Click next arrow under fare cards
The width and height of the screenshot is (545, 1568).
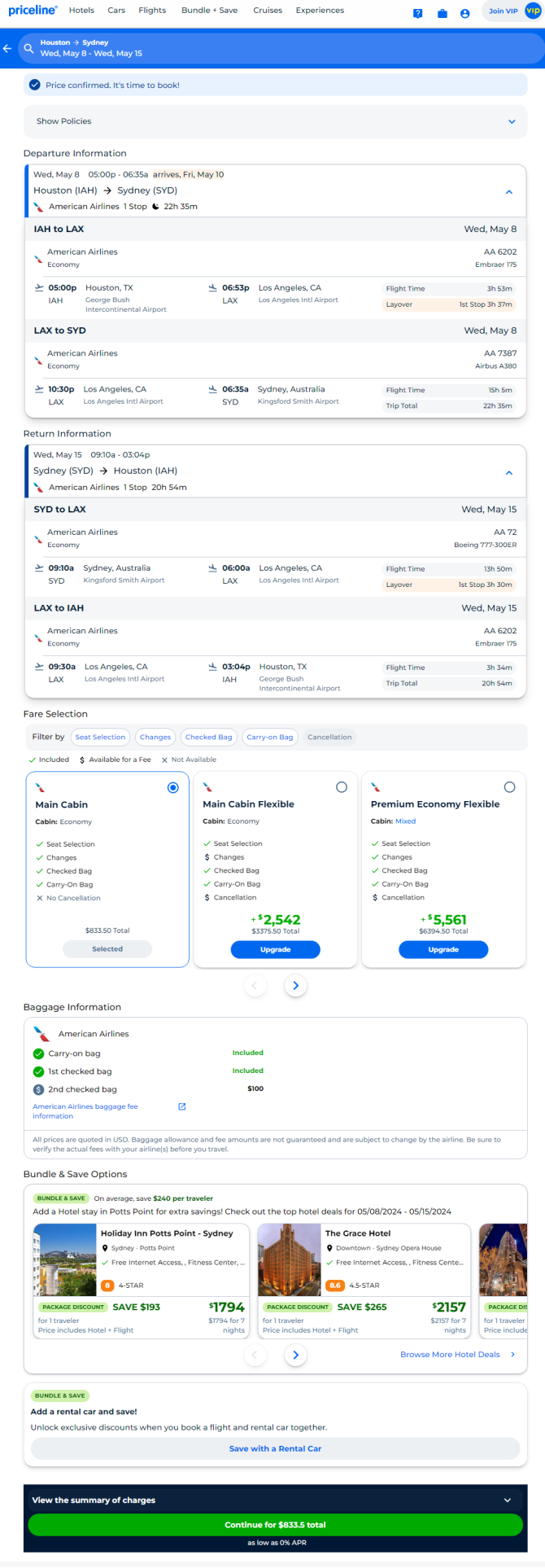pos(296,986)
